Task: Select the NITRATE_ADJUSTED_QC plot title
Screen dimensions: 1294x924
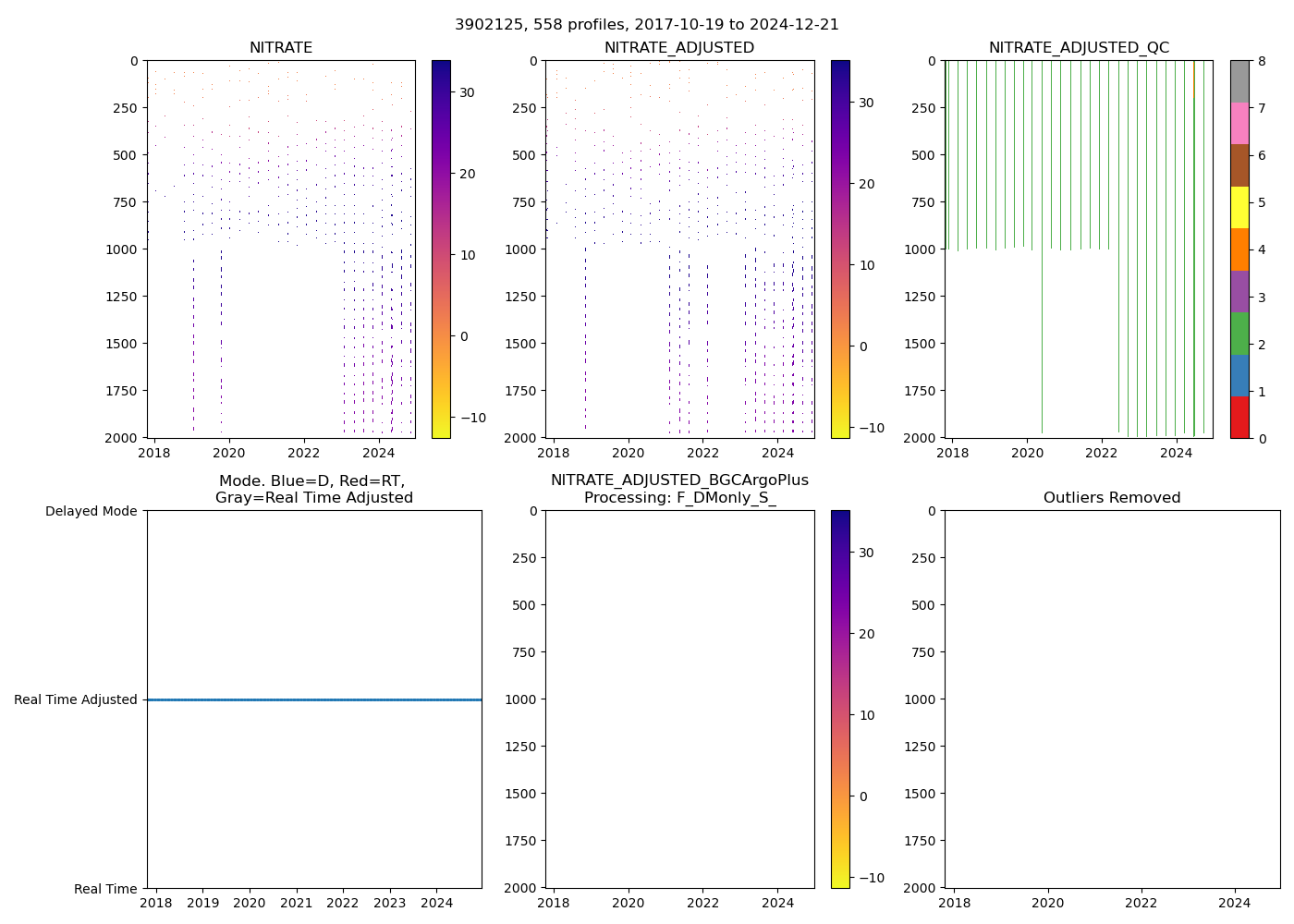Action: coord(1079,48)
